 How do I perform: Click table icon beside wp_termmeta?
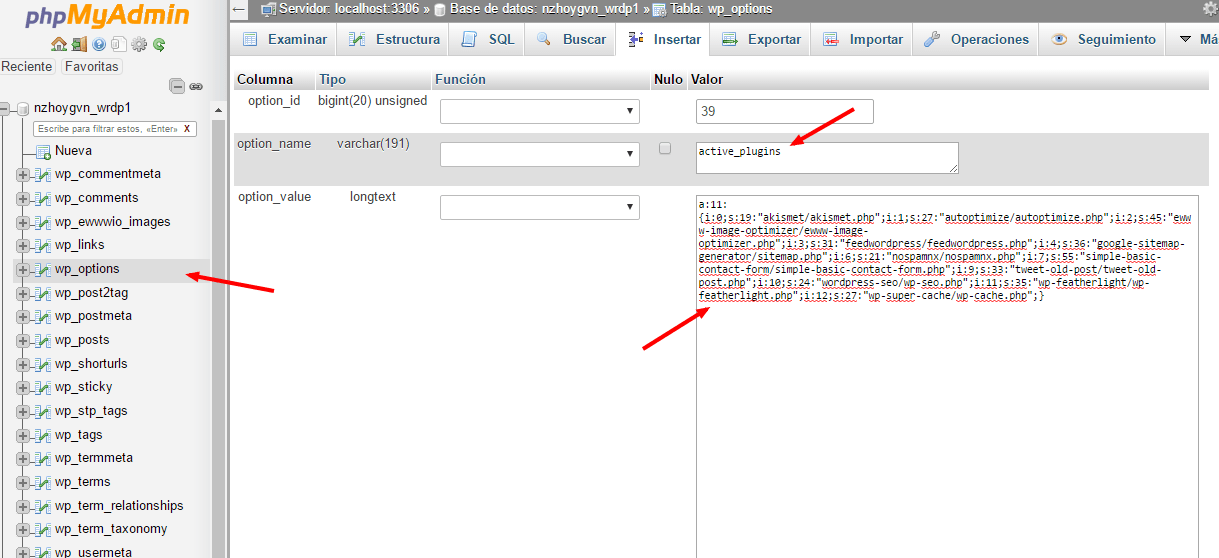click(x=42, y=458)
